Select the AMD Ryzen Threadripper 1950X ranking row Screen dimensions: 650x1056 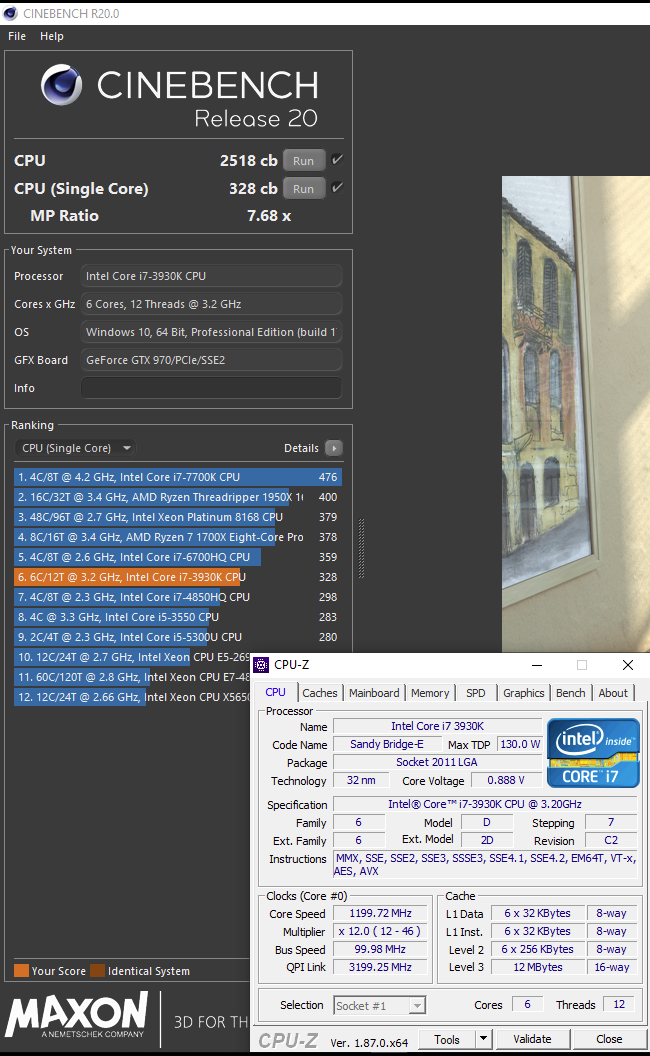point(178,497)
